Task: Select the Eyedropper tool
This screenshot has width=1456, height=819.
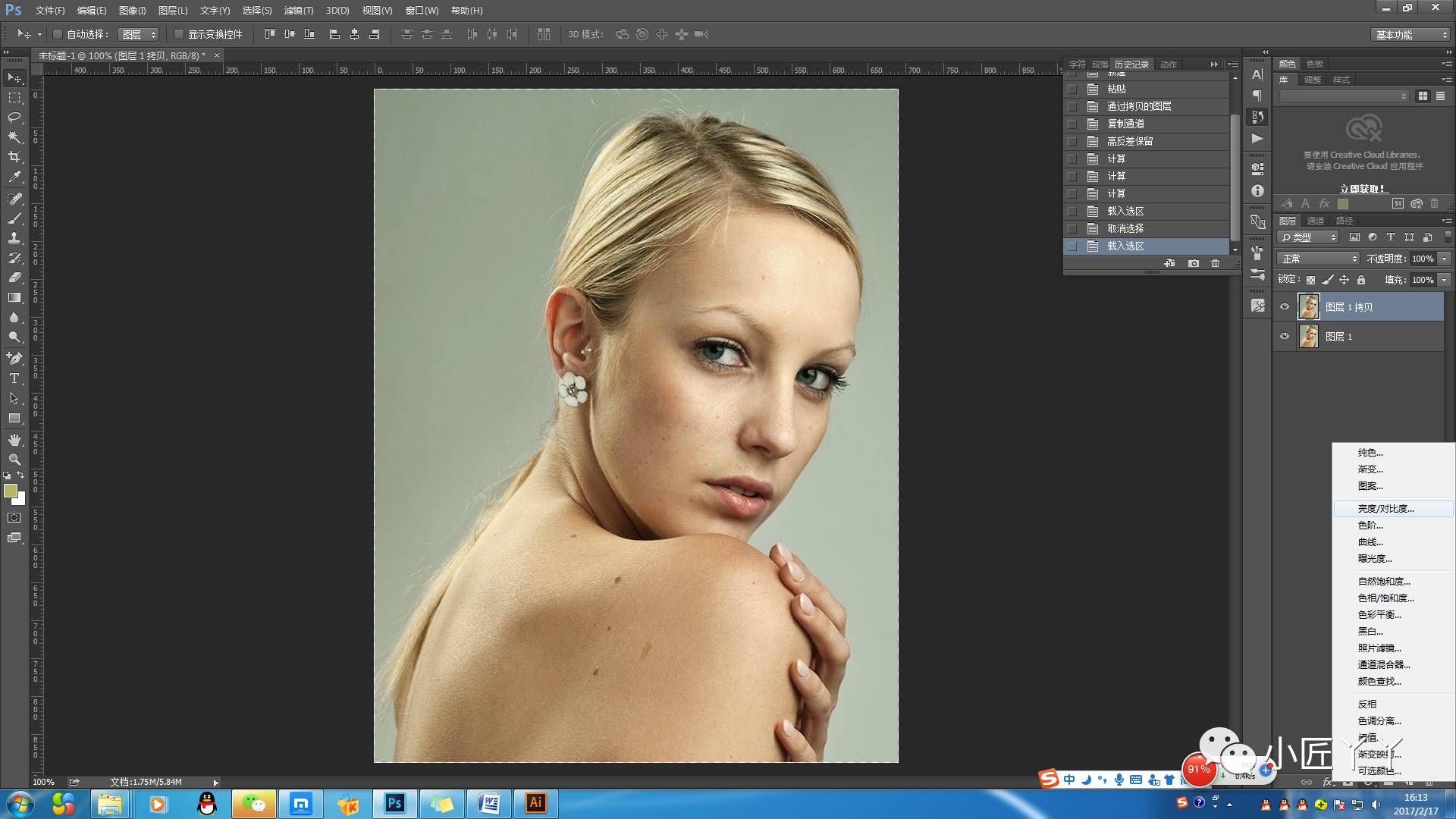Action: point(14,177)
